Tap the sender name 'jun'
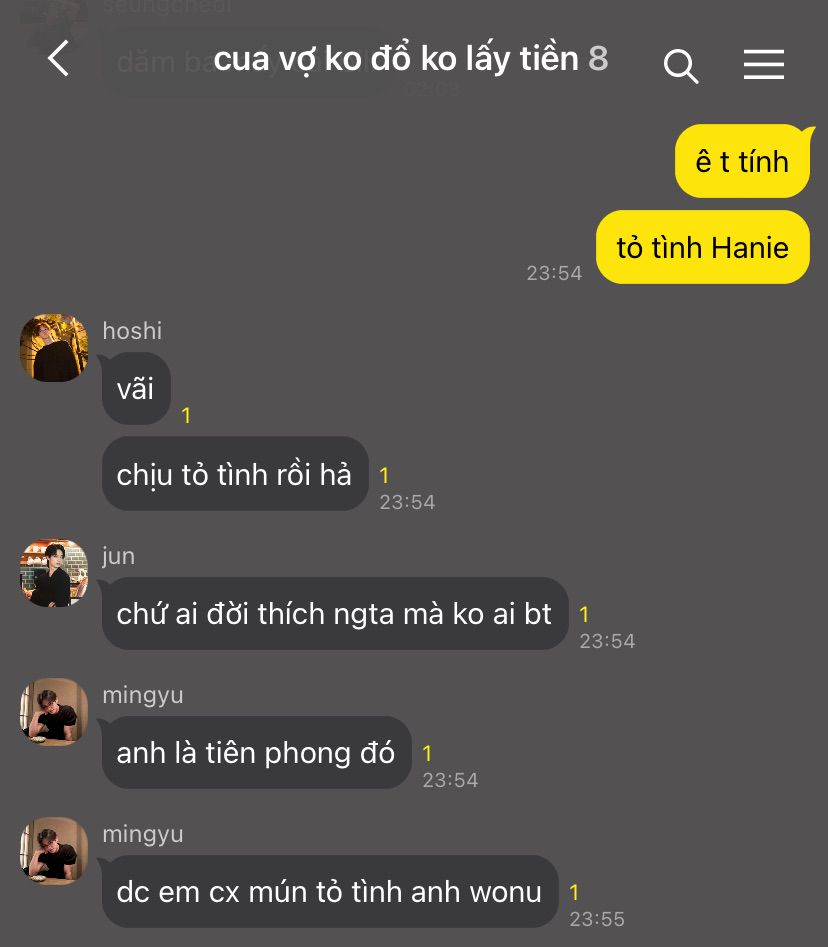 (x=118, y=556)
